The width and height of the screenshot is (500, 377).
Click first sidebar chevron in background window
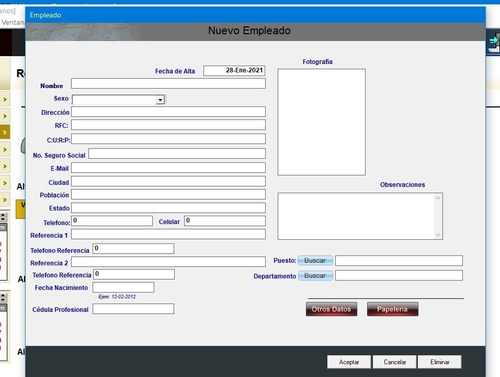tap(5, 99)
